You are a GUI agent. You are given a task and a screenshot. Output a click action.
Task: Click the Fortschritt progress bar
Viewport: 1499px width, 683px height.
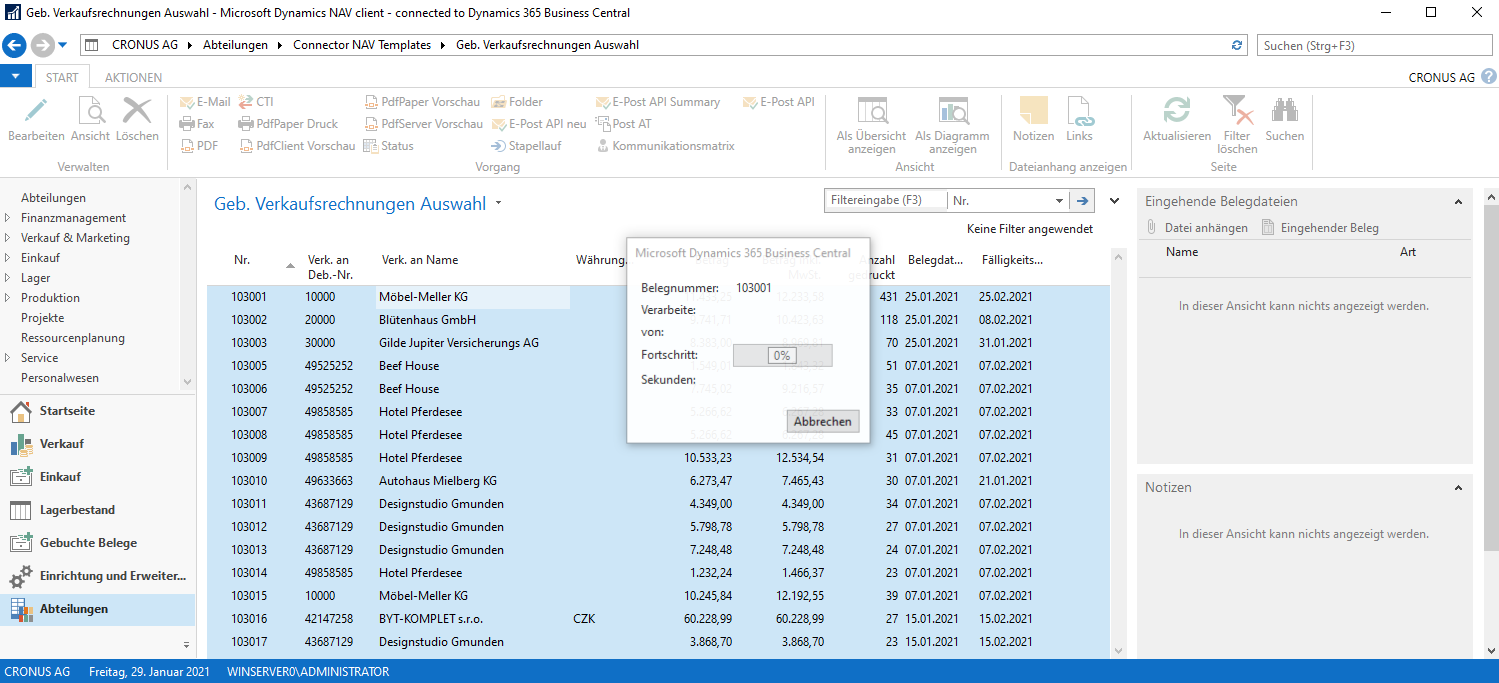click(x=782, y=355)
